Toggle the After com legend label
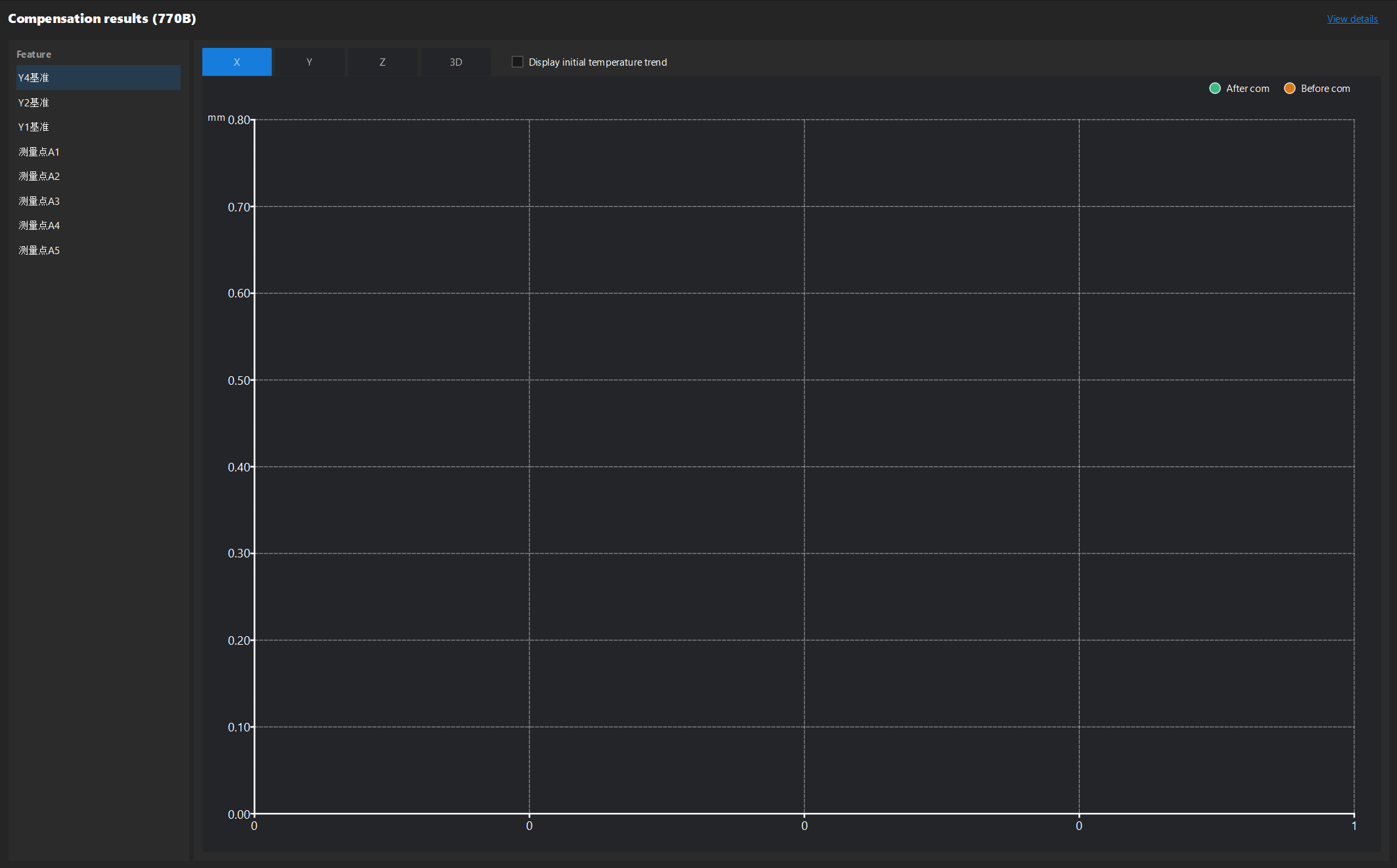 pyautogui.click(x=1247, y=88)
